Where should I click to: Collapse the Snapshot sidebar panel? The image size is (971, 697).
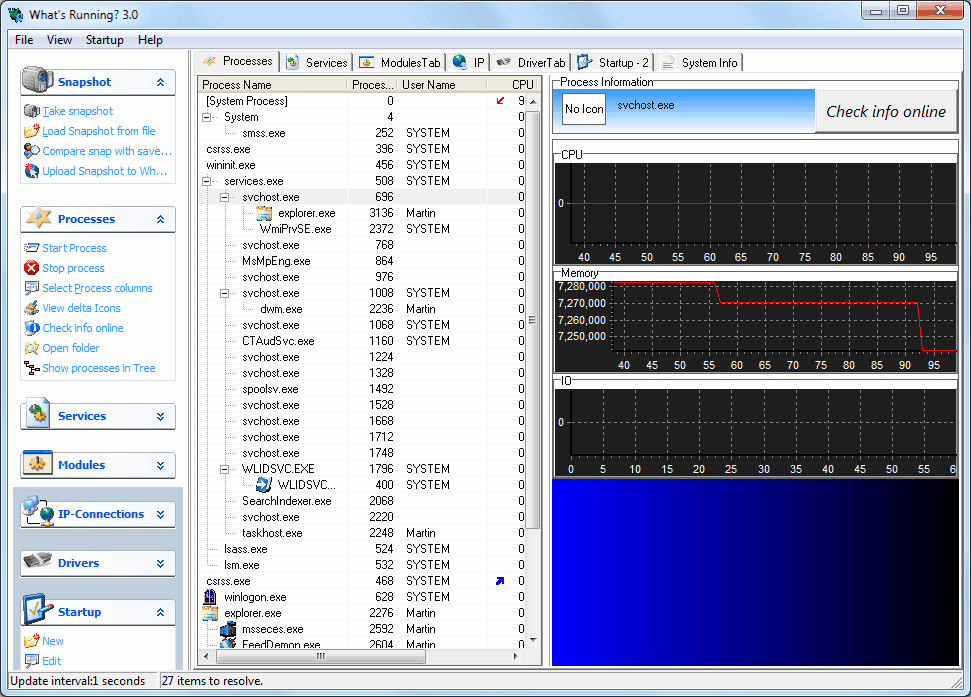click(160, 82)
